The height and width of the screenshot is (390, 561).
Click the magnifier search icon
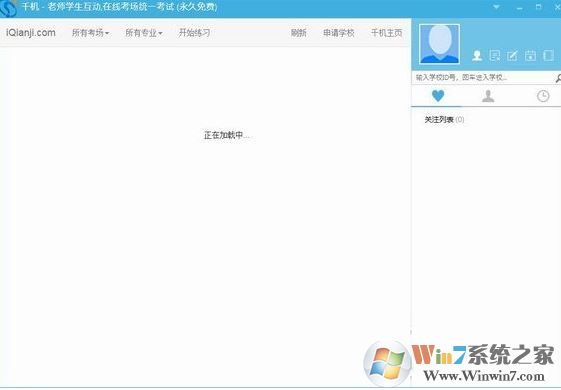coord(558,78)
